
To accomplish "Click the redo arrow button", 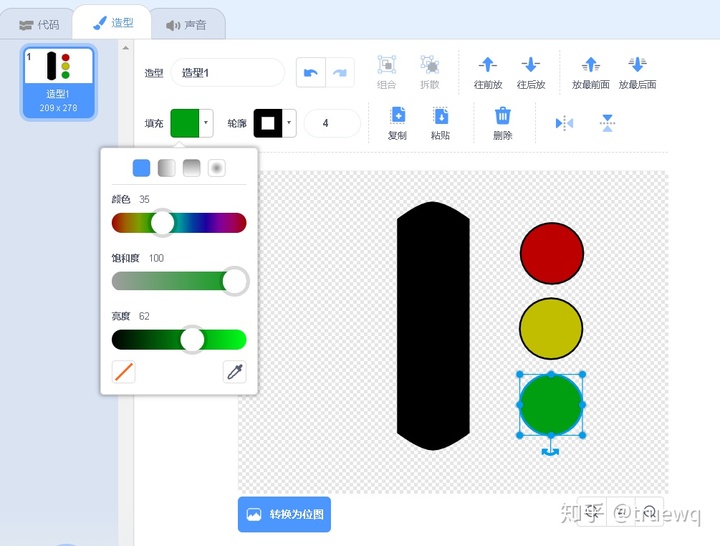I will click(340, 73).
